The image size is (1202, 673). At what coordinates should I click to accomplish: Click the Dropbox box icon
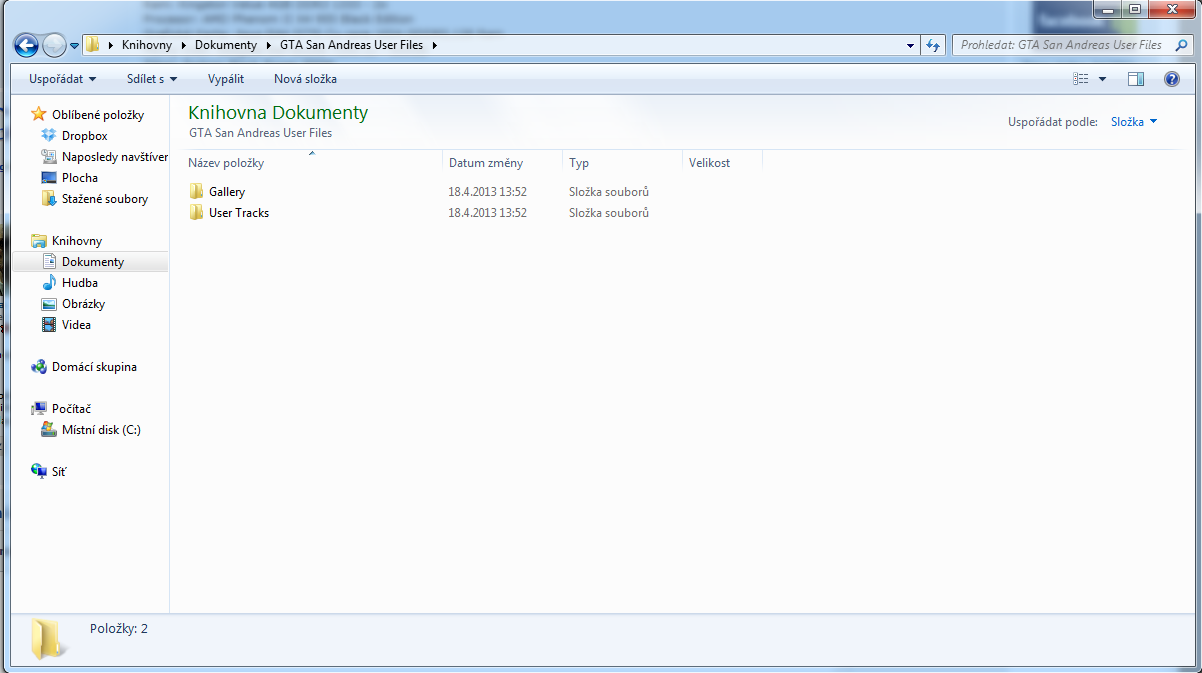click(x=49, y=135)
